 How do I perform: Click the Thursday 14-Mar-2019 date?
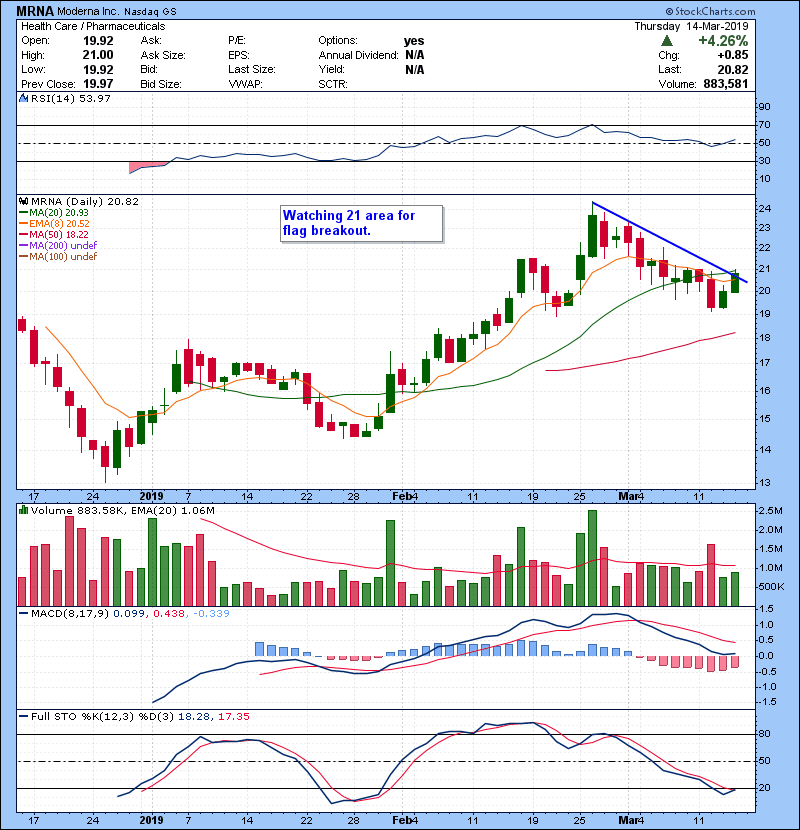pos(691,26)
